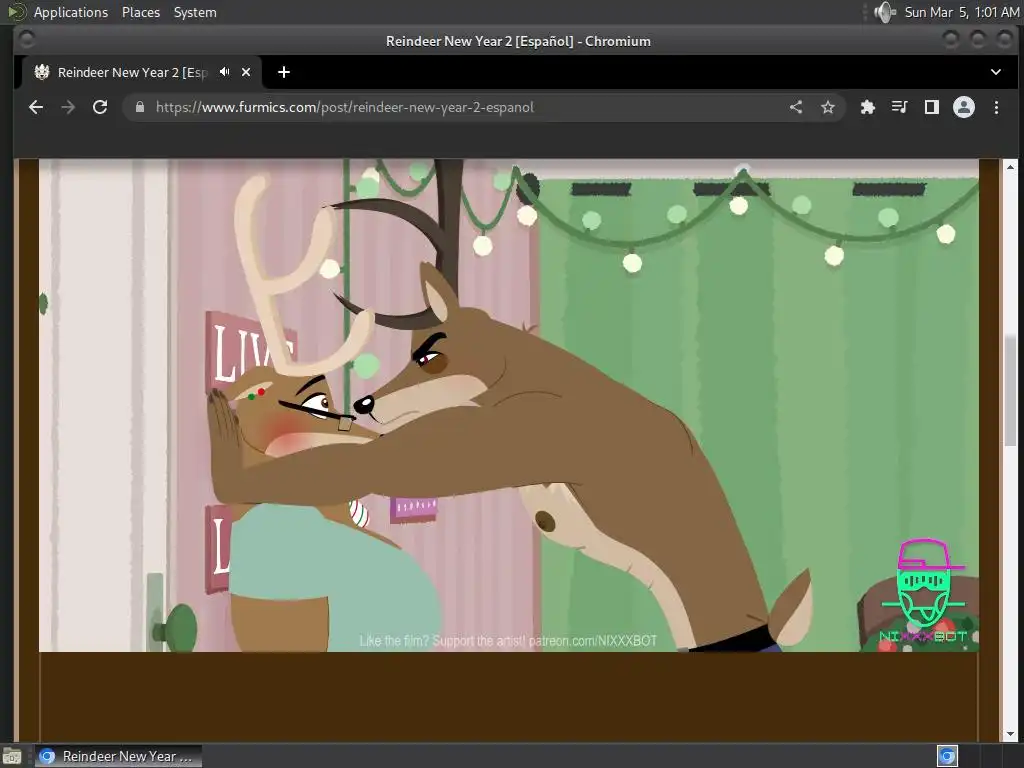The image size is (1024, 768).
Task: Click the desktop icon at top-left panel
Action: coord(16,12)
